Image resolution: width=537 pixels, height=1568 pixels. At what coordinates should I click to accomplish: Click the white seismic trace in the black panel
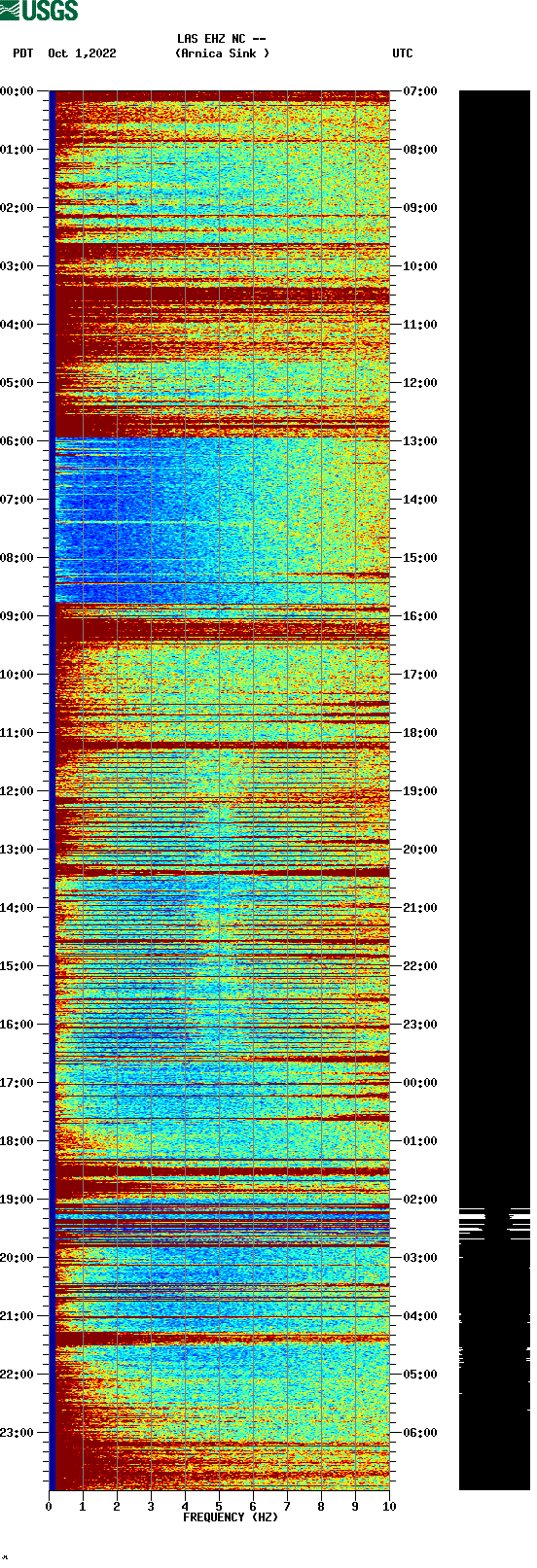point(494,1222)
